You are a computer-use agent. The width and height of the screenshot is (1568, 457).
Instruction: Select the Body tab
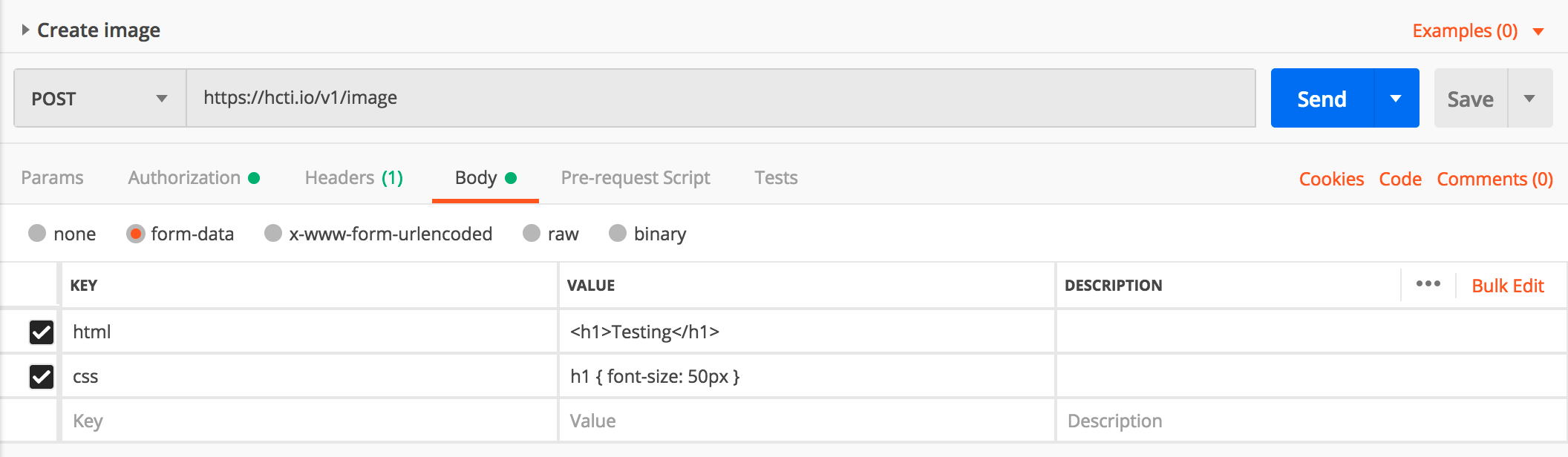pyautogui.click(x=486, y=178)
